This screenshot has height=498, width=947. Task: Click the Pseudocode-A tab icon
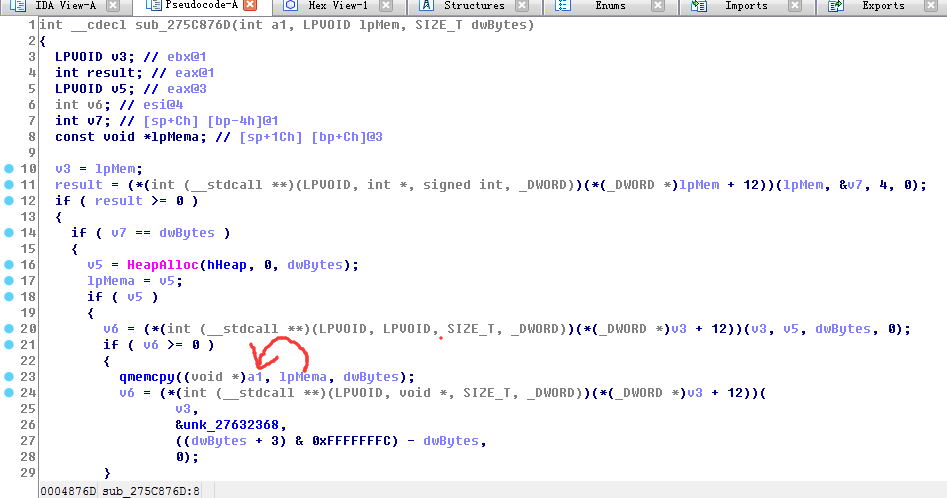153,7
